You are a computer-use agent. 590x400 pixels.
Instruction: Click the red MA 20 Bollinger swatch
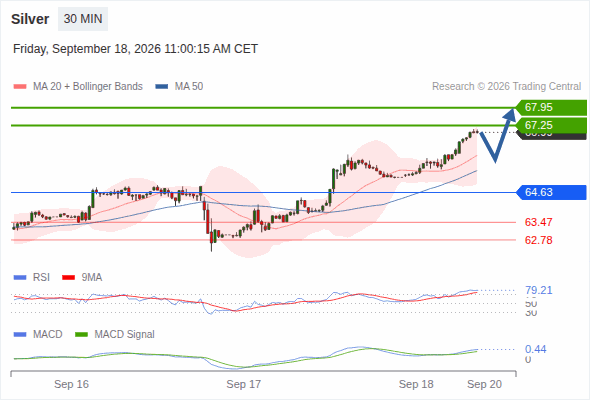pos(20,87)
